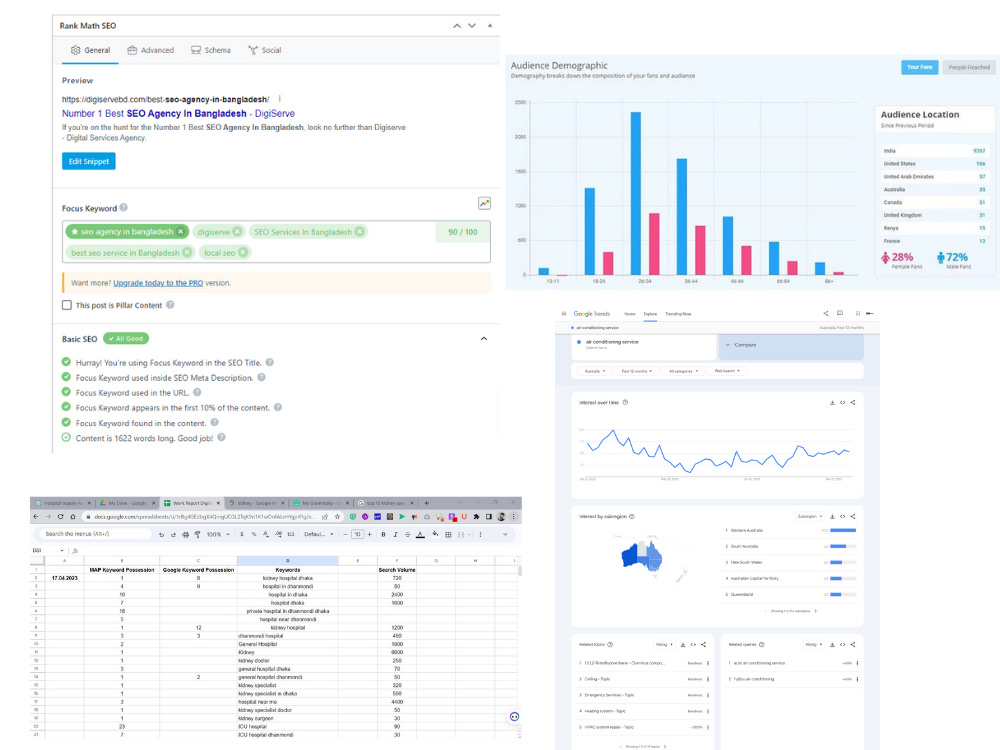Click 'India' row in Audience Location
This screenshot has width=1000, height=750.
pyautogui.click(x=934, y=151)
